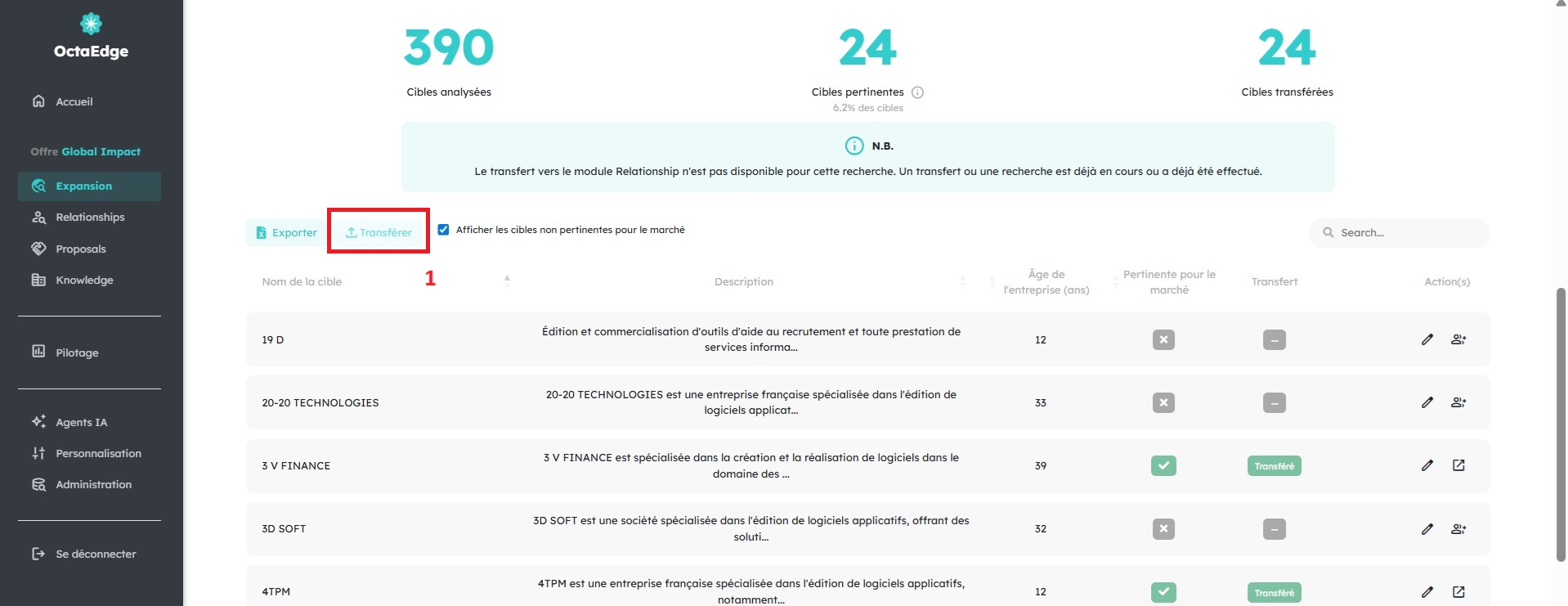Click add-person icon in 19 D row
The height and width of the screenshot is (606, 1568).
[1458, 339]
